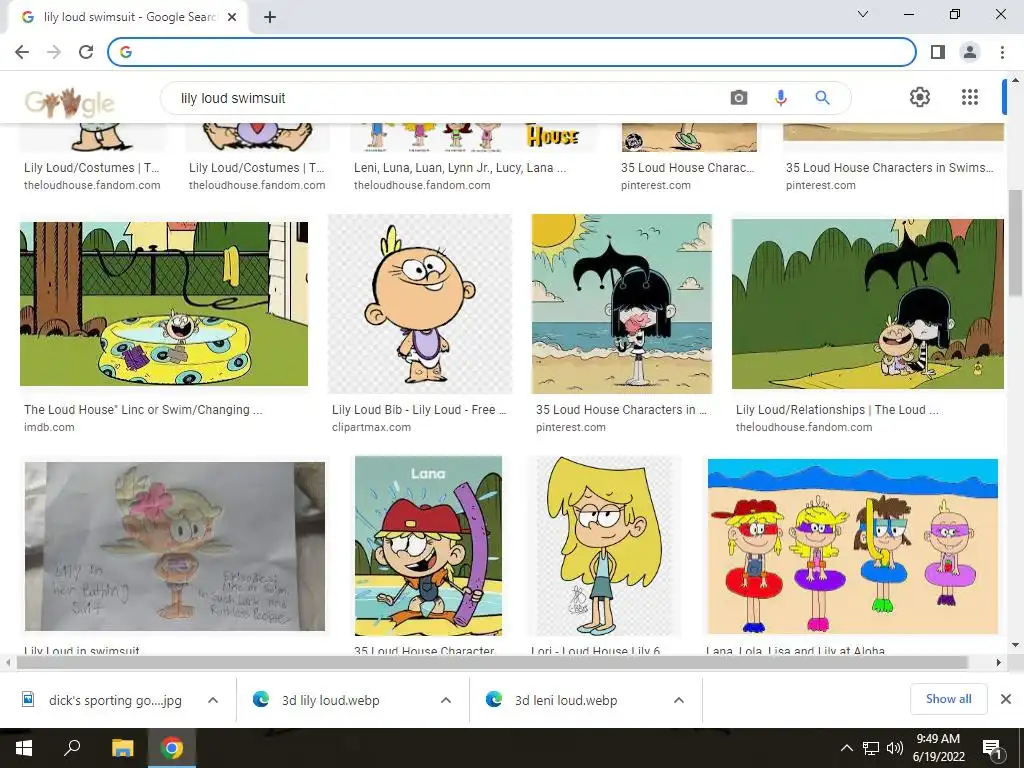Open the hand-drawn Lily bathing suit thumbnail

tap(174, 546)
